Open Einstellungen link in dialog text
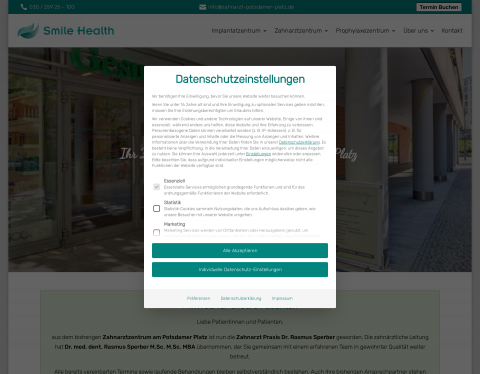Viewport: 480px width, 374px height. pyautogui.click(x=258, y=154)
